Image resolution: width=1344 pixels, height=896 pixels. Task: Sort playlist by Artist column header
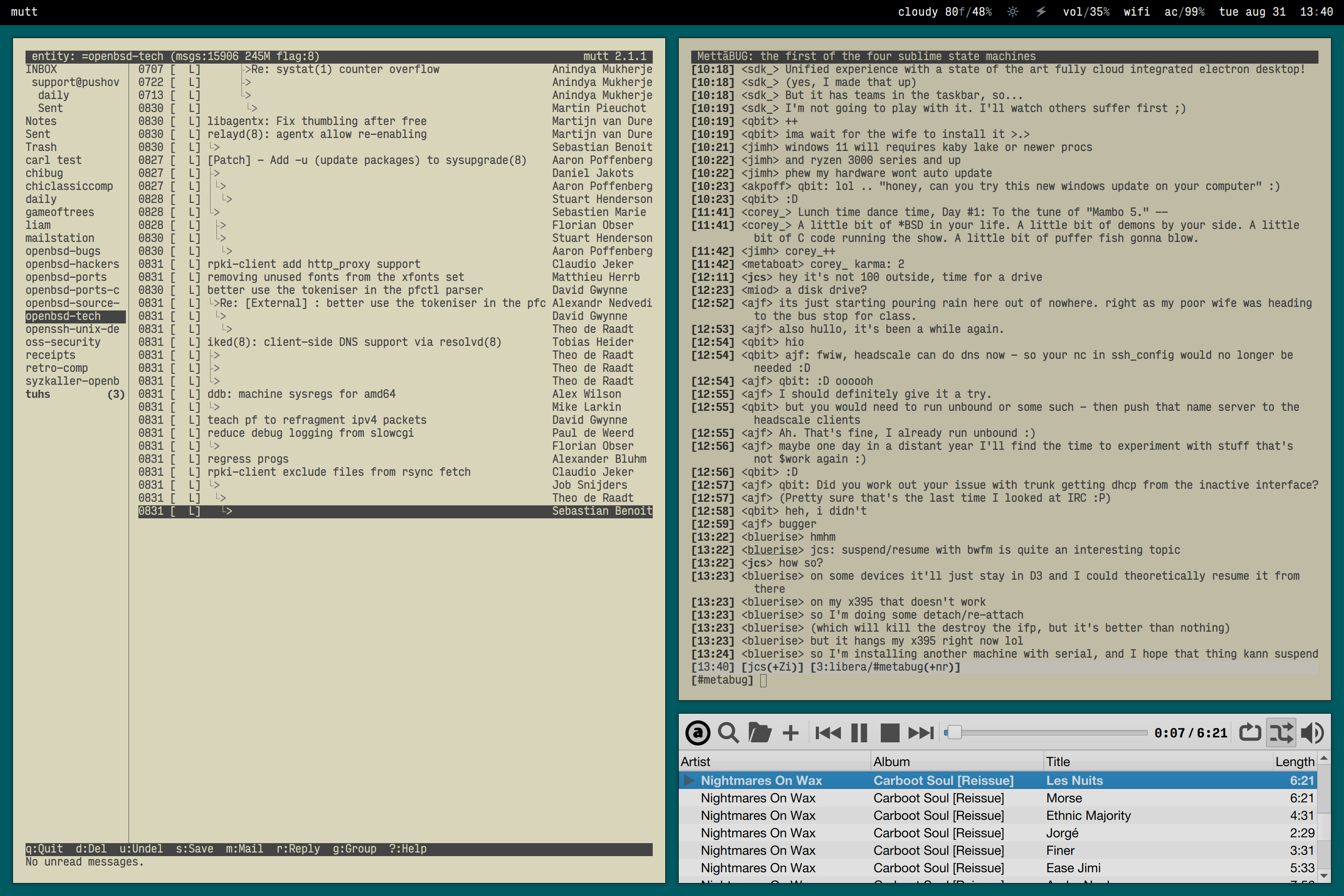point(695,762)
